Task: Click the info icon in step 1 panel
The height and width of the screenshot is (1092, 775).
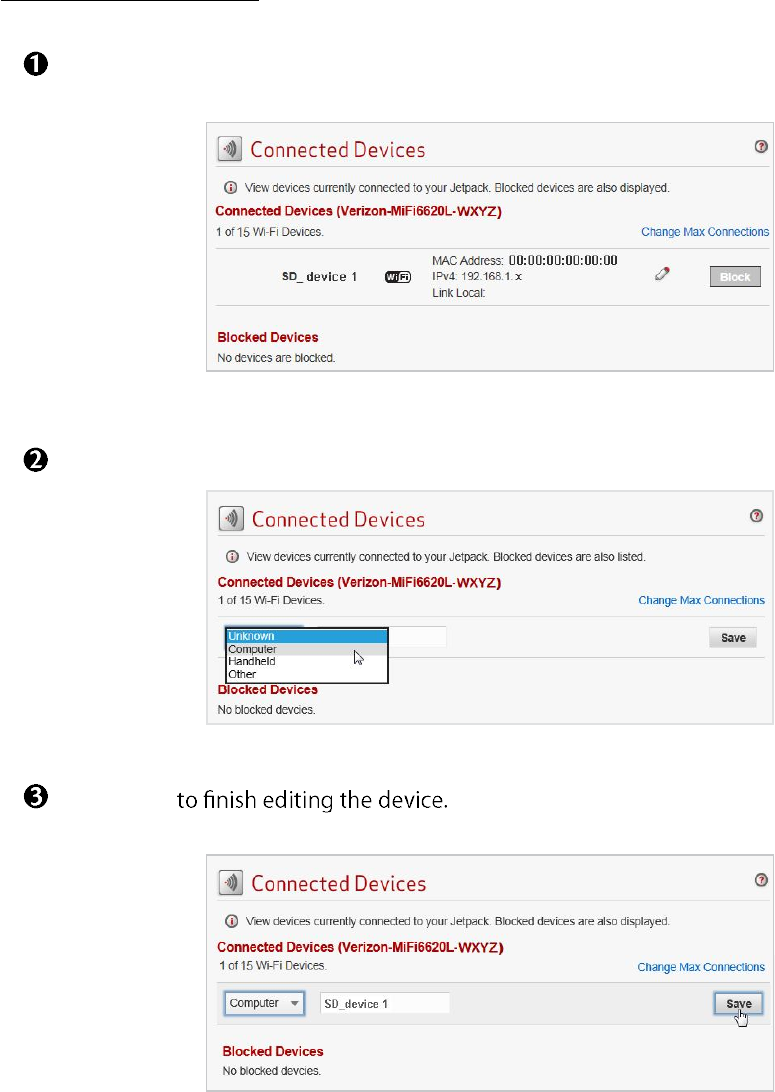Action: [x=231, y=187]
